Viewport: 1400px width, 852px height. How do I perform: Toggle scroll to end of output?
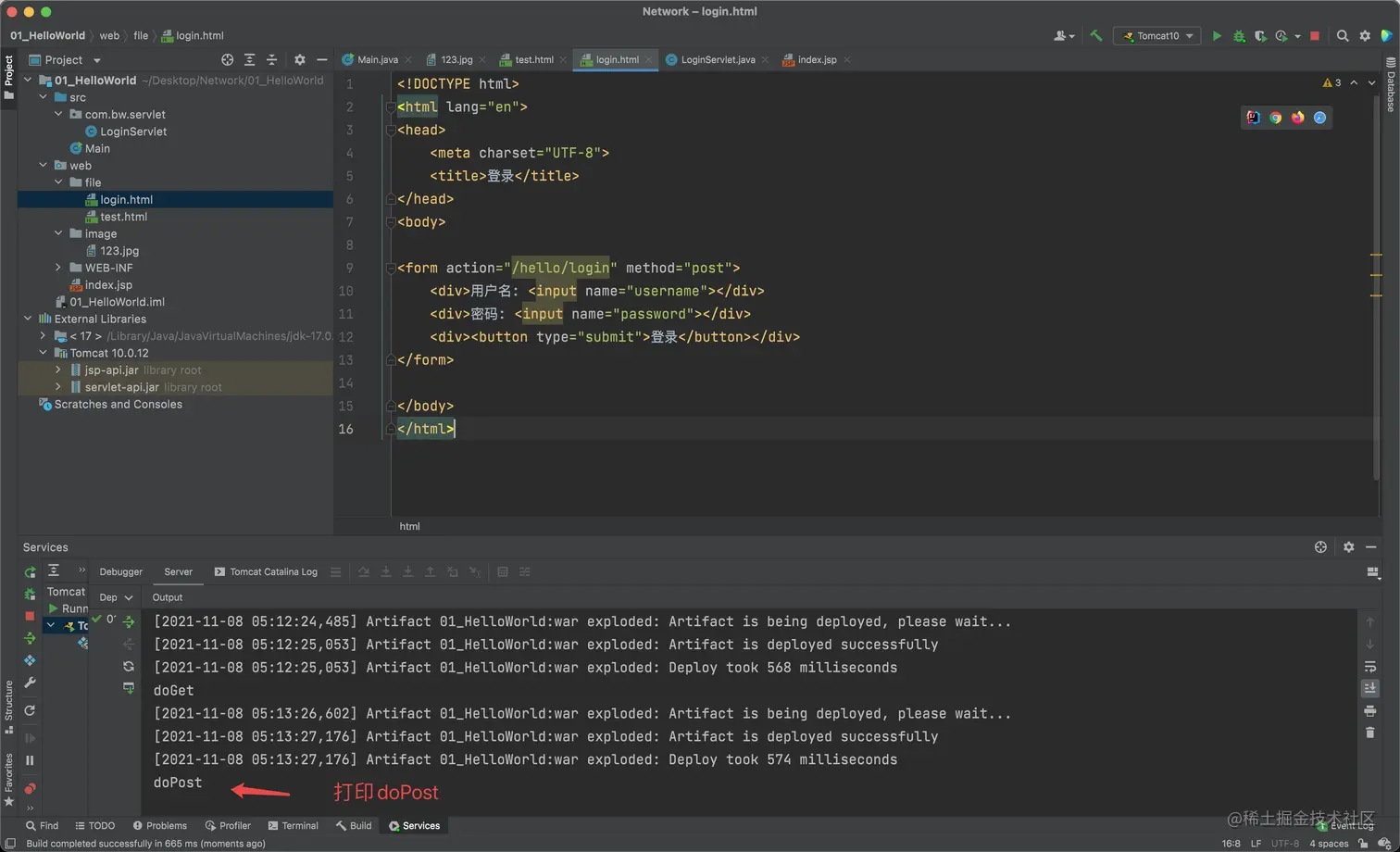(x=1370, y=688)
